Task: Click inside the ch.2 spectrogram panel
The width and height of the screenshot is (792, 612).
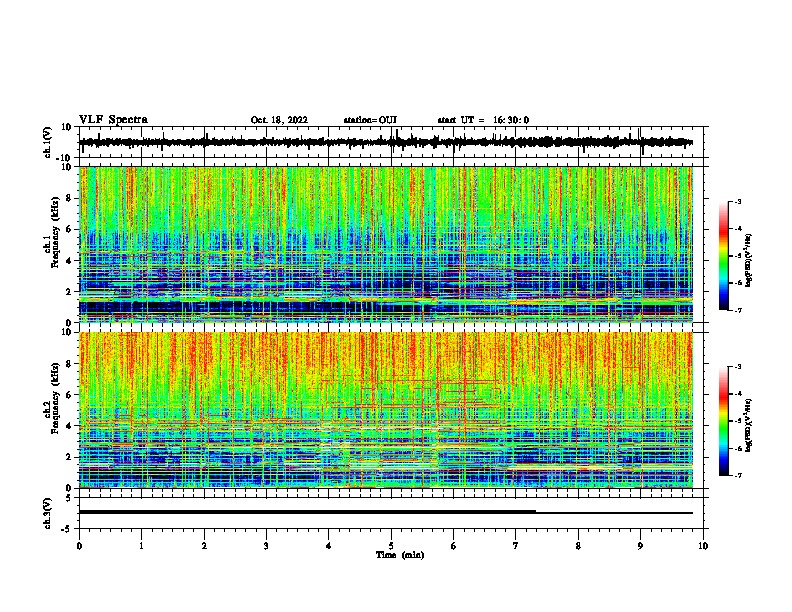Action: click(x=386, y=410)
